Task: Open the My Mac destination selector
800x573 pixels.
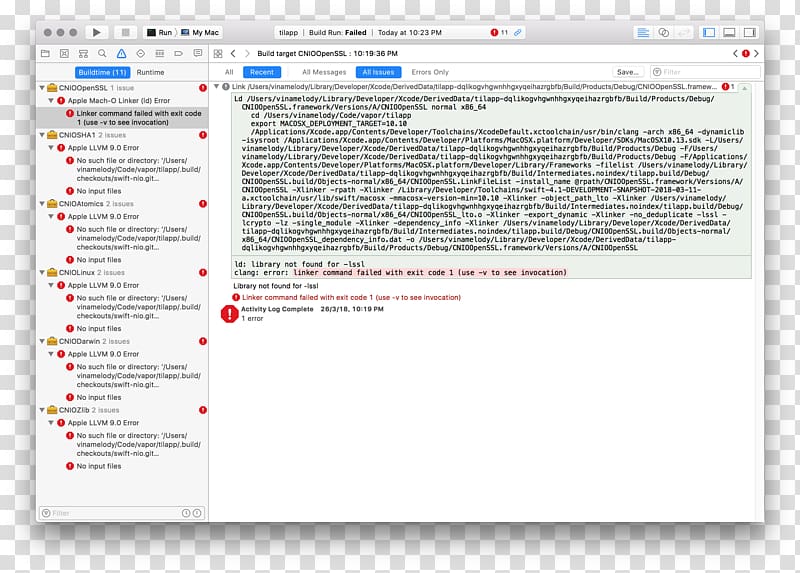Action: [x=200, y=32]
